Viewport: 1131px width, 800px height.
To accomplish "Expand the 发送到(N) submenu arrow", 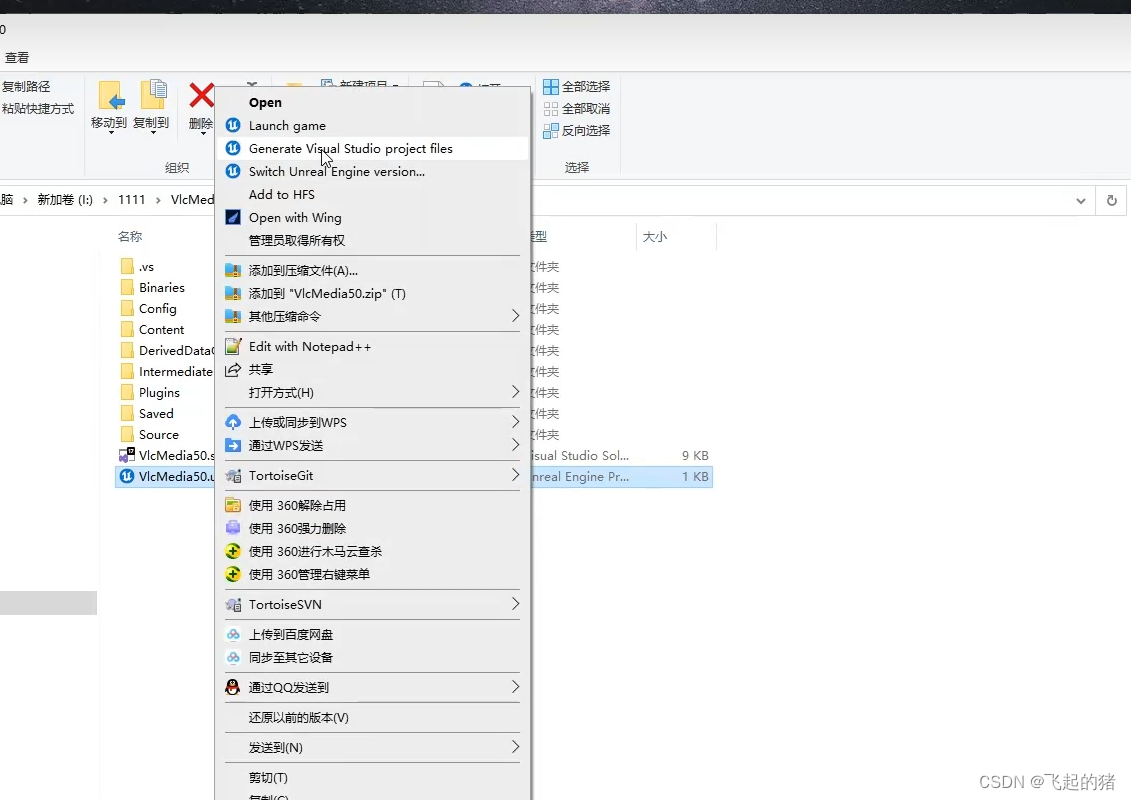I will point(515,747).
